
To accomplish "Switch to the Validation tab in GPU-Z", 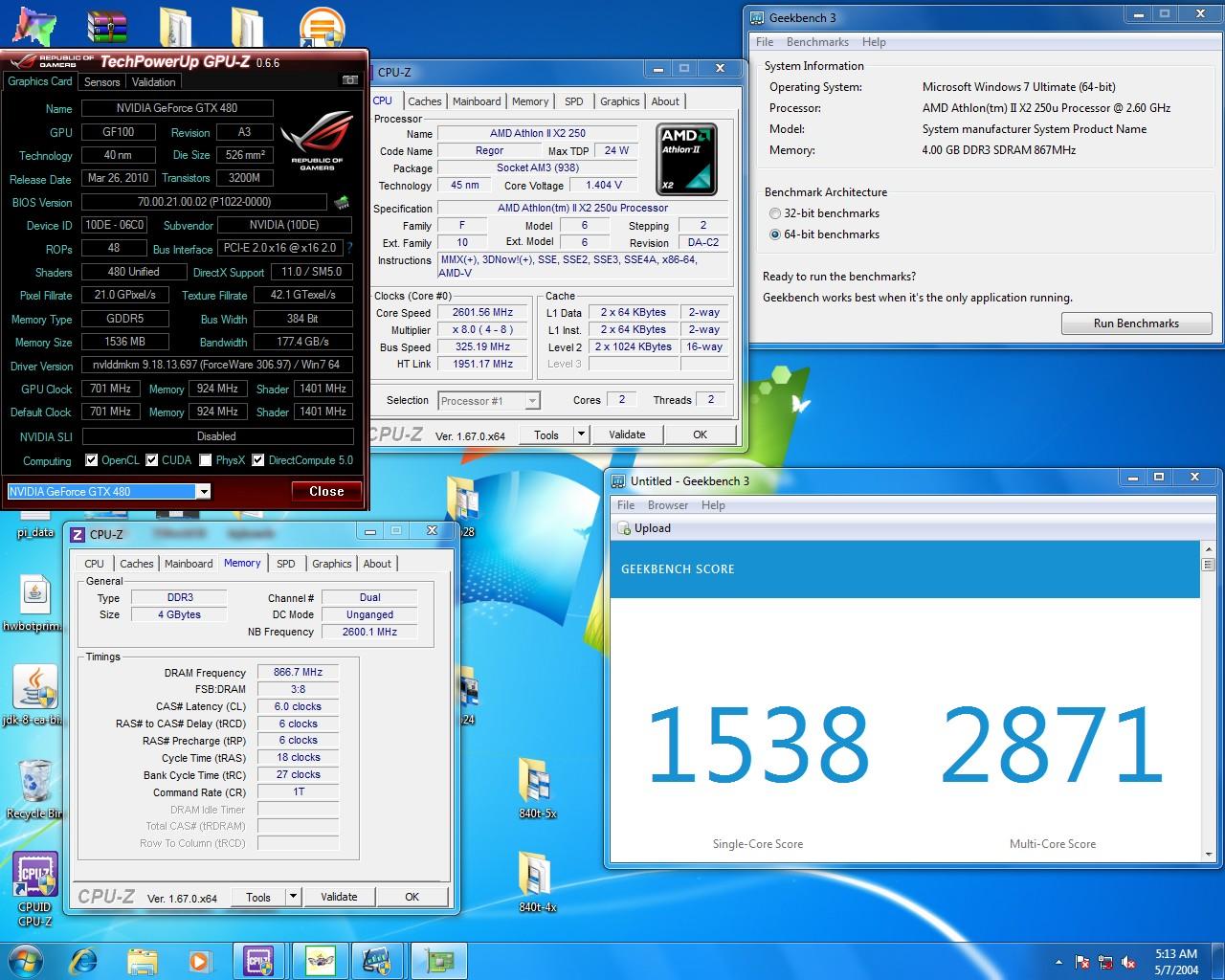I will [154, 82].
